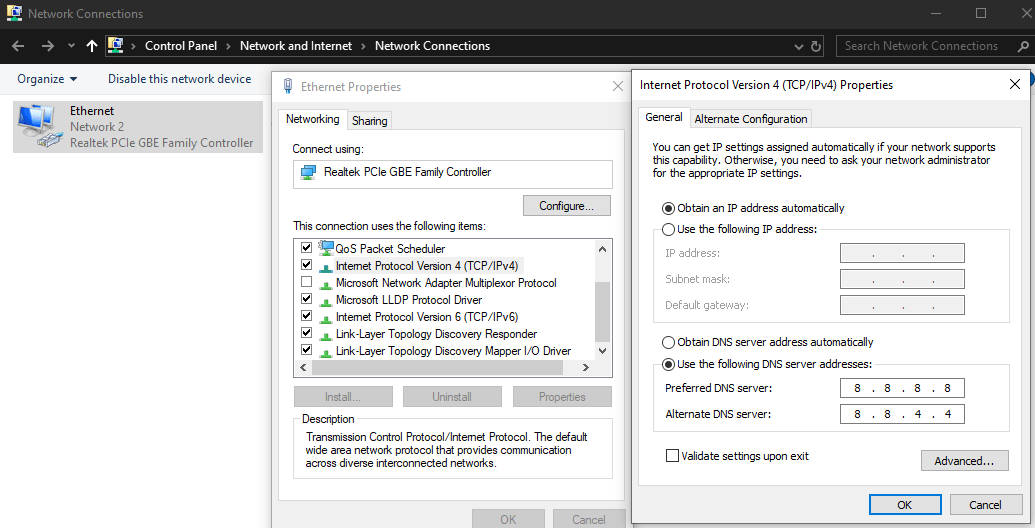
Task: Click the back navigation arrow
Action: pyautogui.click(x=18, y=46)
